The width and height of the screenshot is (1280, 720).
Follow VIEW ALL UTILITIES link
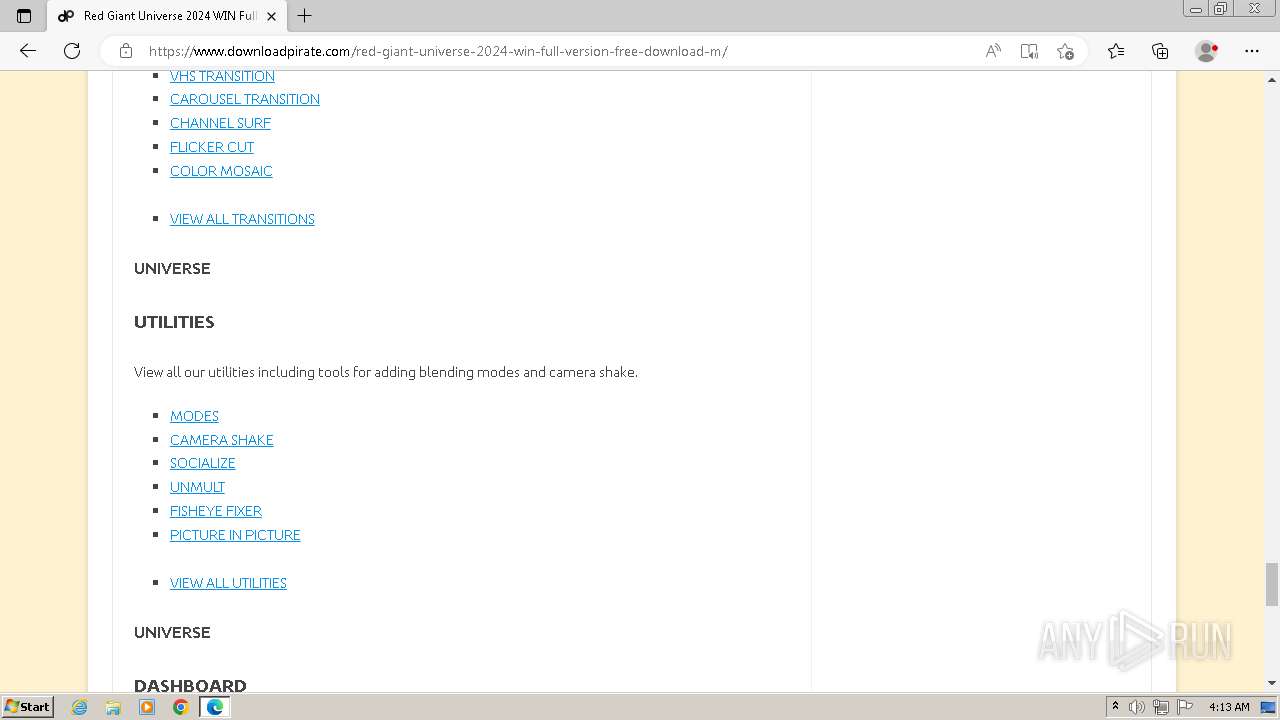coord(228,583)
